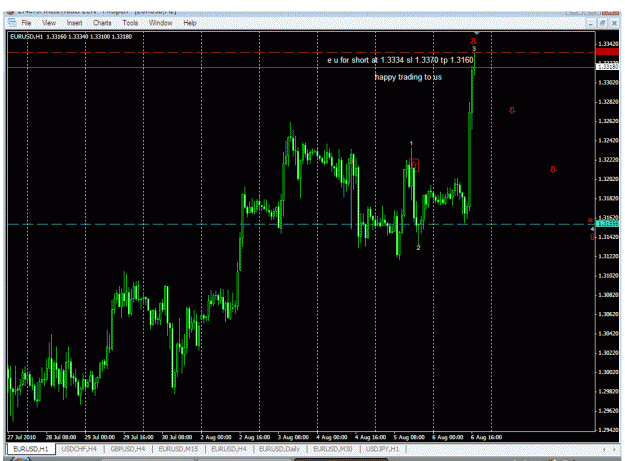Click the cyan price label on the scale
Screen dimensions: 625x461
pyautogui.click(x=607, y=224)
